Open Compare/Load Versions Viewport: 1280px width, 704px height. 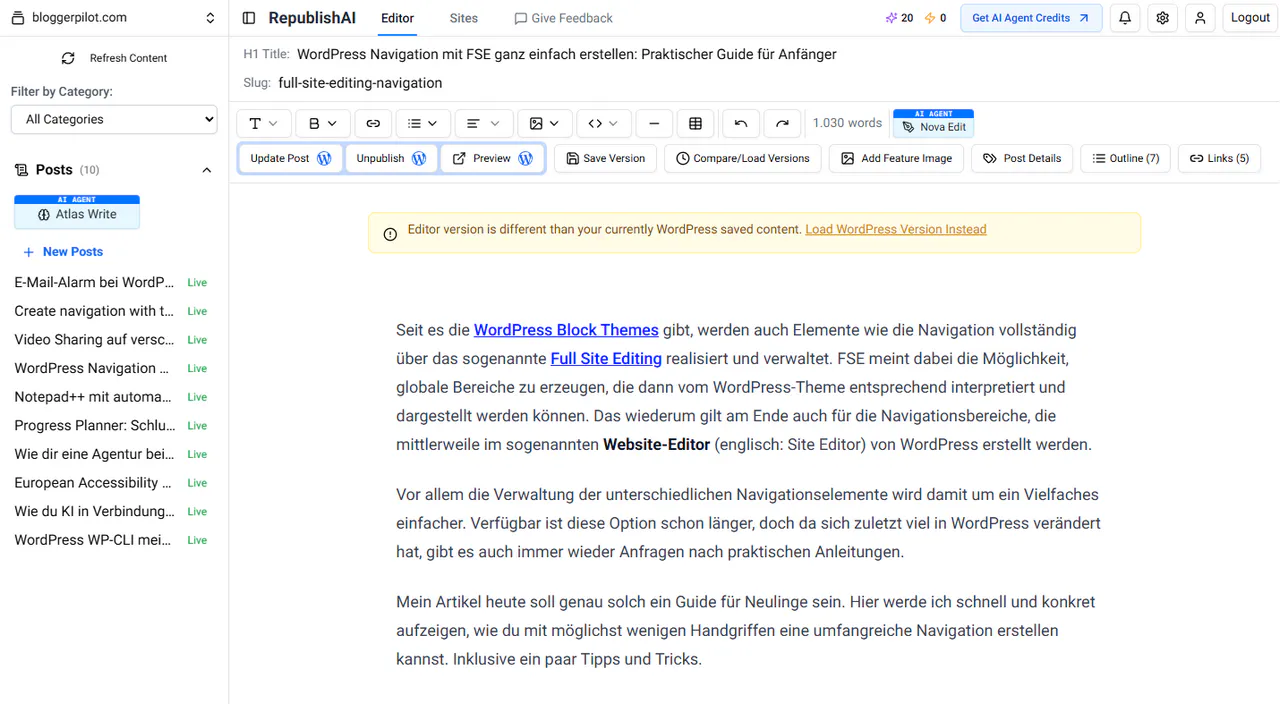coord(743,158)
